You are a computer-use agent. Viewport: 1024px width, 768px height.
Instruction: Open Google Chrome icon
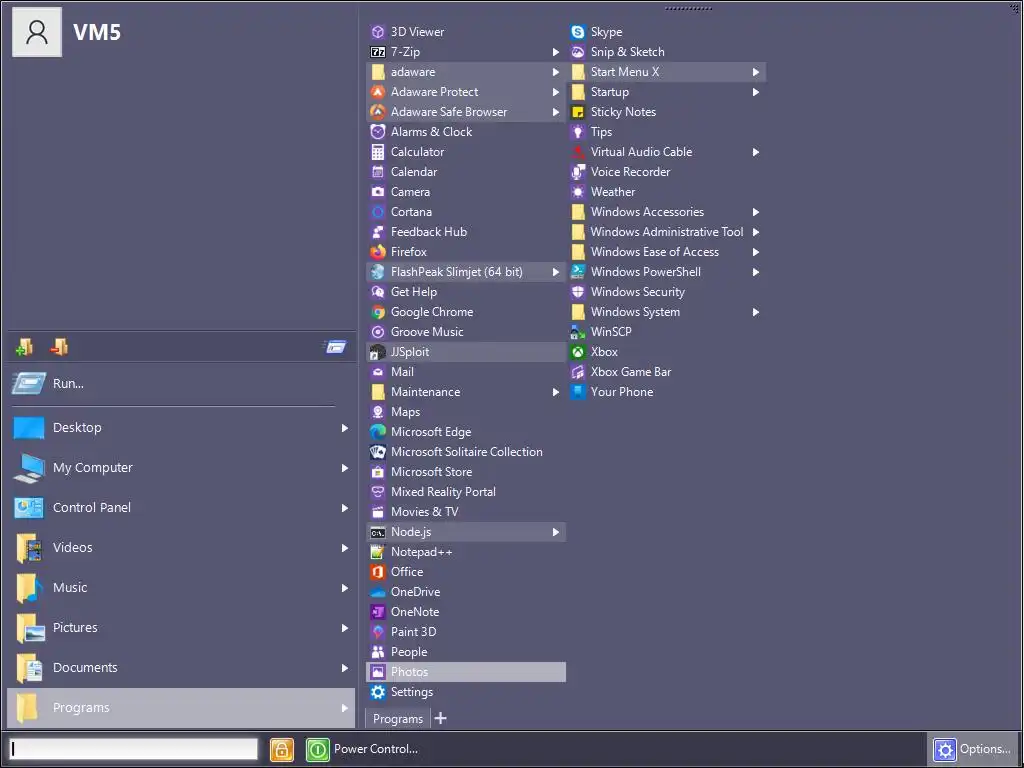click(x=377, y=312)
